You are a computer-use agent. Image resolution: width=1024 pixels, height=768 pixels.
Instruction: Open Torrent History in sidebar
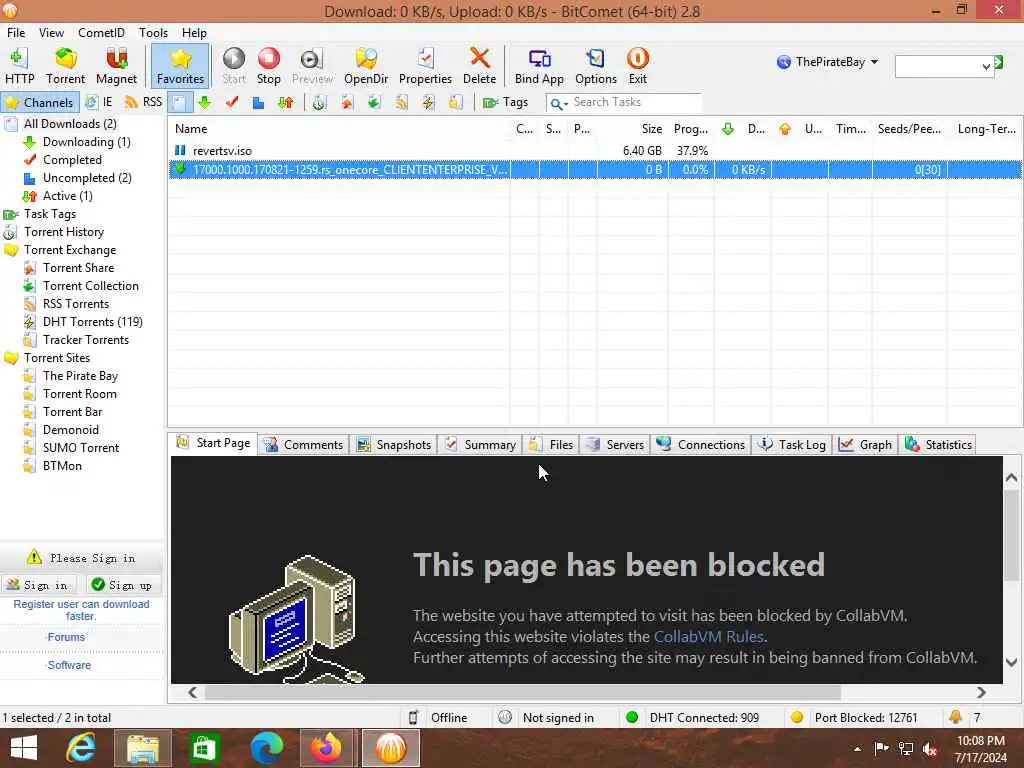[63, 232]
